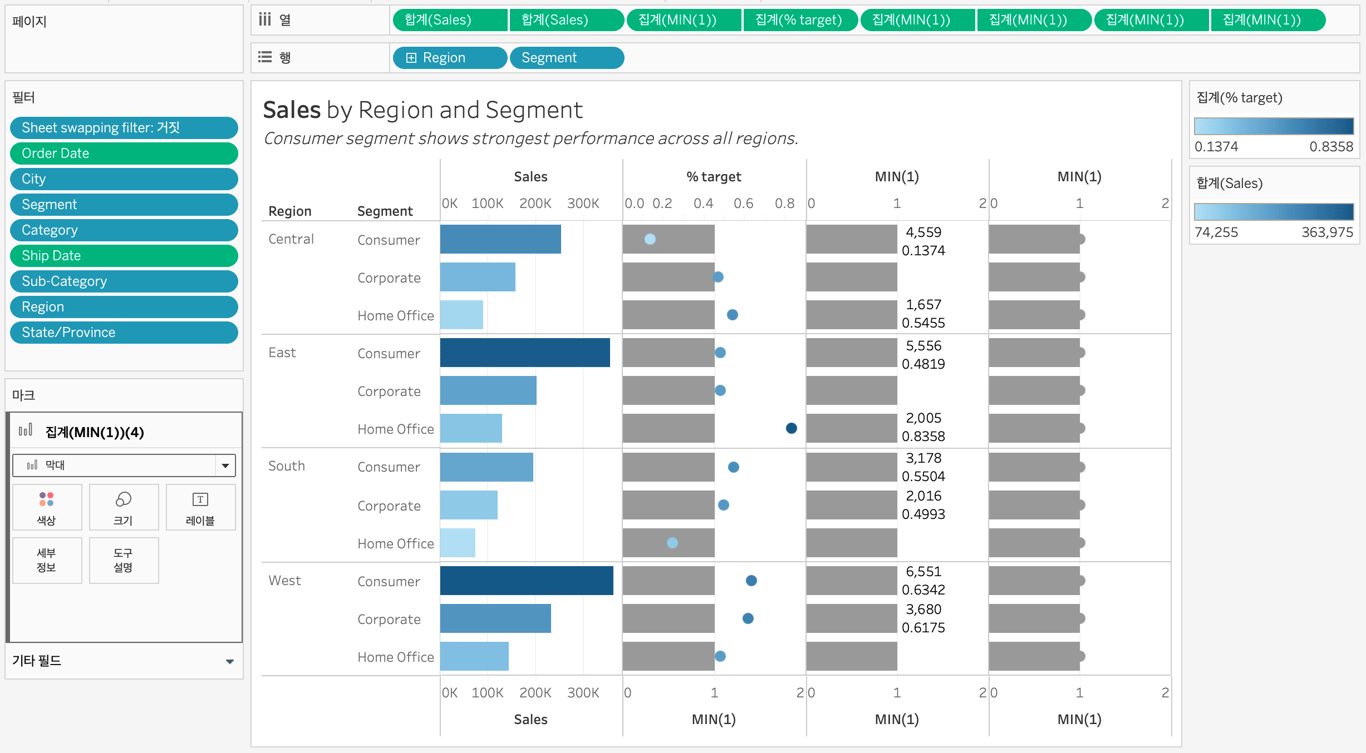Open the 막대 mark type dropdown

coord(225,465)
